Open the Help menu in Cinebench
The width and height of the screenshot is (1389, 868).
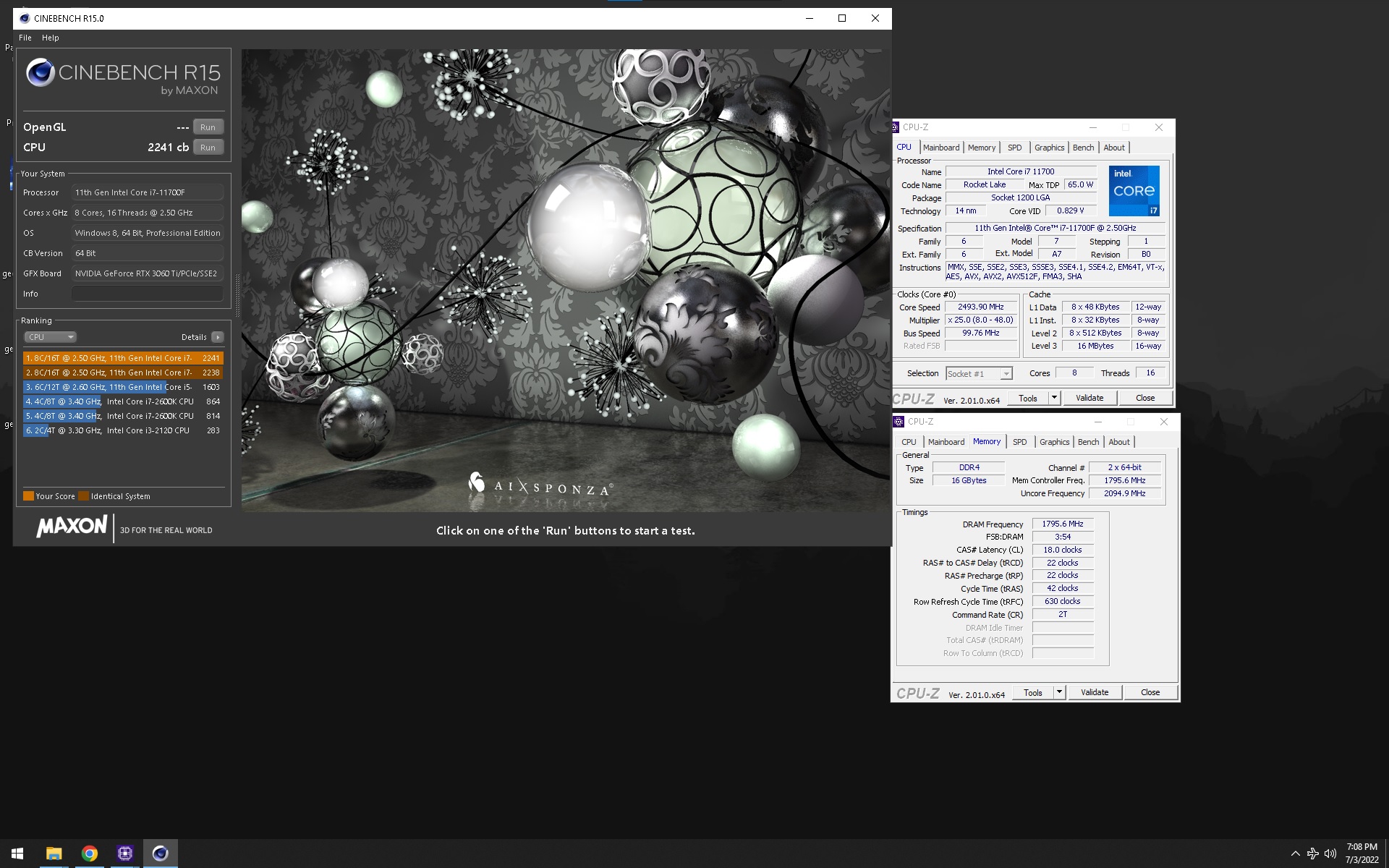[x=50, y=38]
